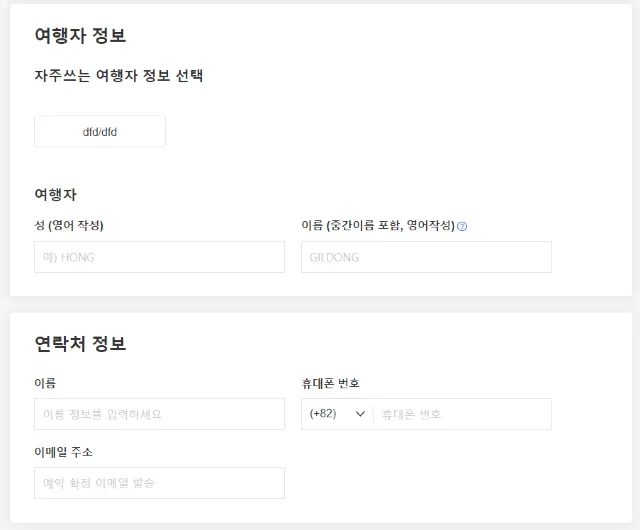Viewport: 640px width, 530px height.
Task: Focus the 휴대폰 번호 phone number input
Action: click(x=461, y=414)
